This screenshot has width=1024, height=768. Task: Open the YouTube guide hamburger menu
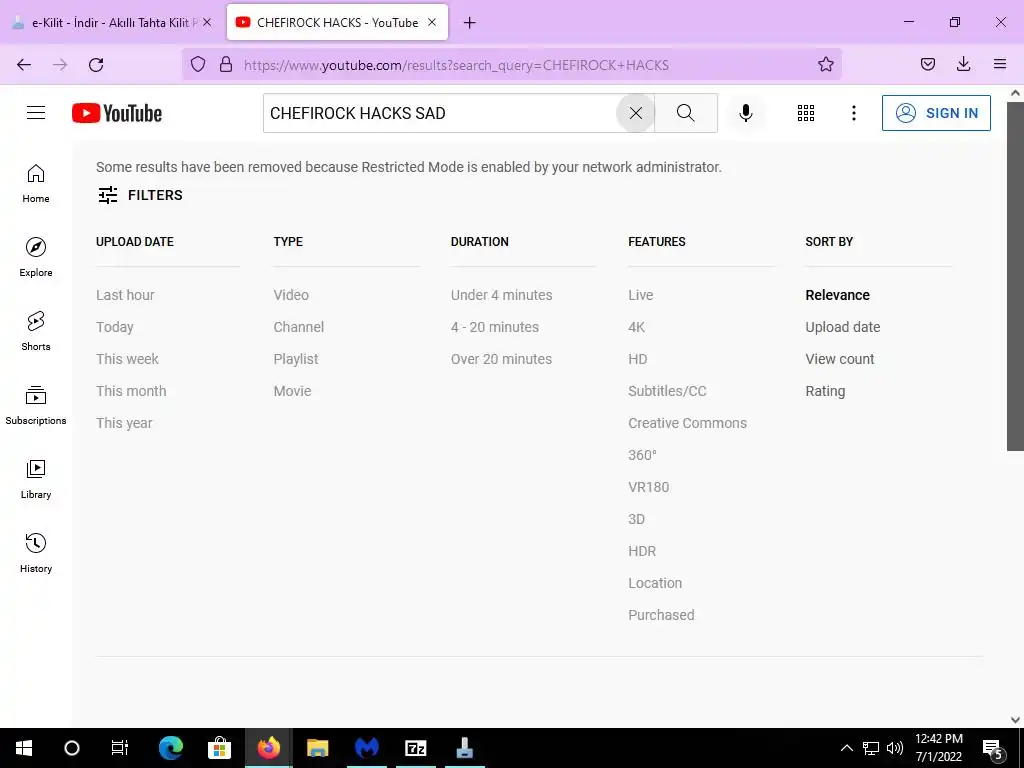36,113
